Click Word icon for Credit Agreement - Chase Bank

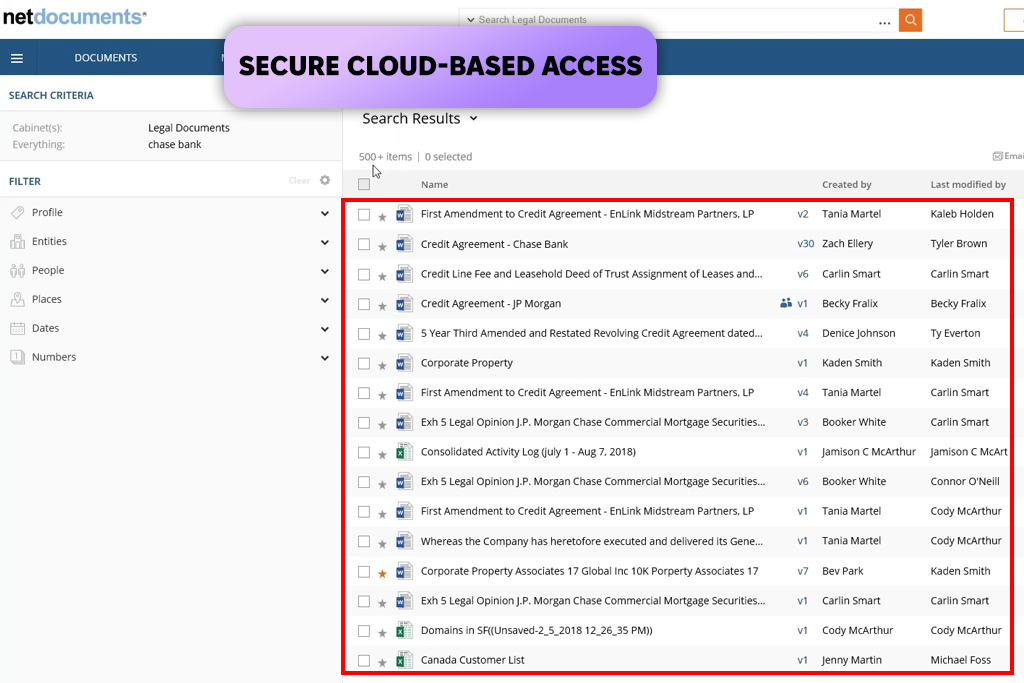404,244
